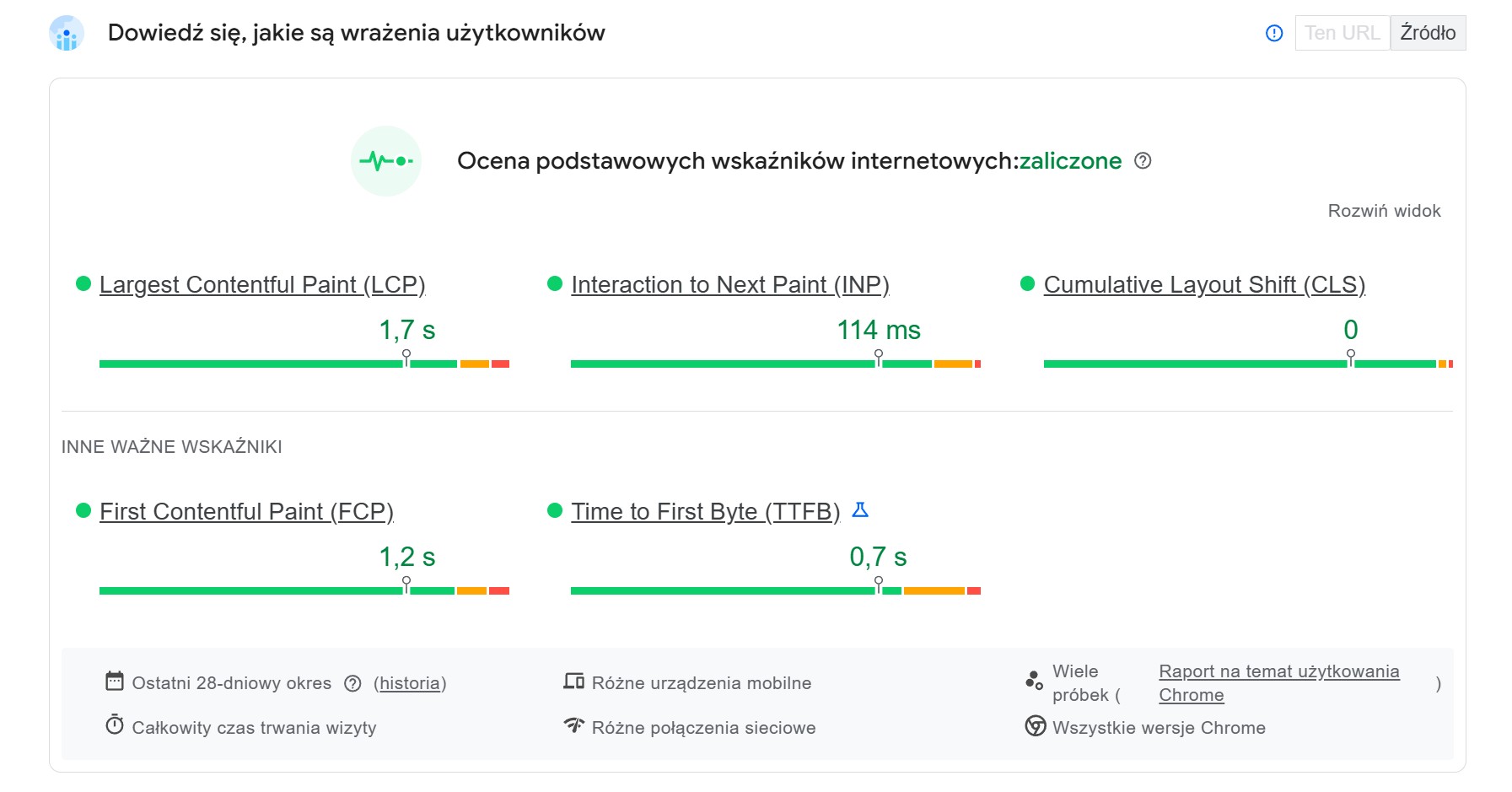Expand the view with Rozwiń widok
1512x792 pixels.
[1385, 211]
